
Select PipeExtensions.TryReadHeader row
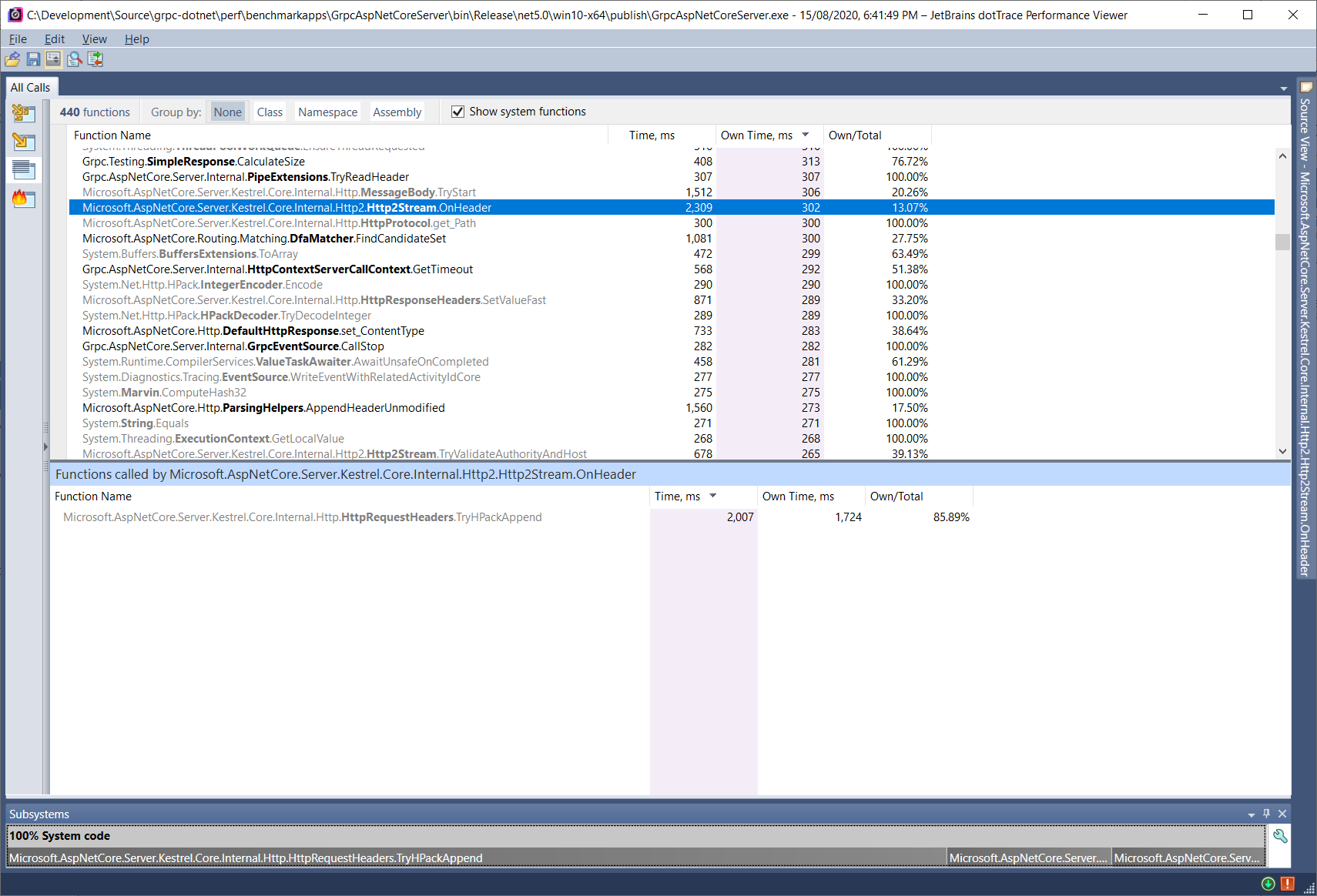coord(672,177)
